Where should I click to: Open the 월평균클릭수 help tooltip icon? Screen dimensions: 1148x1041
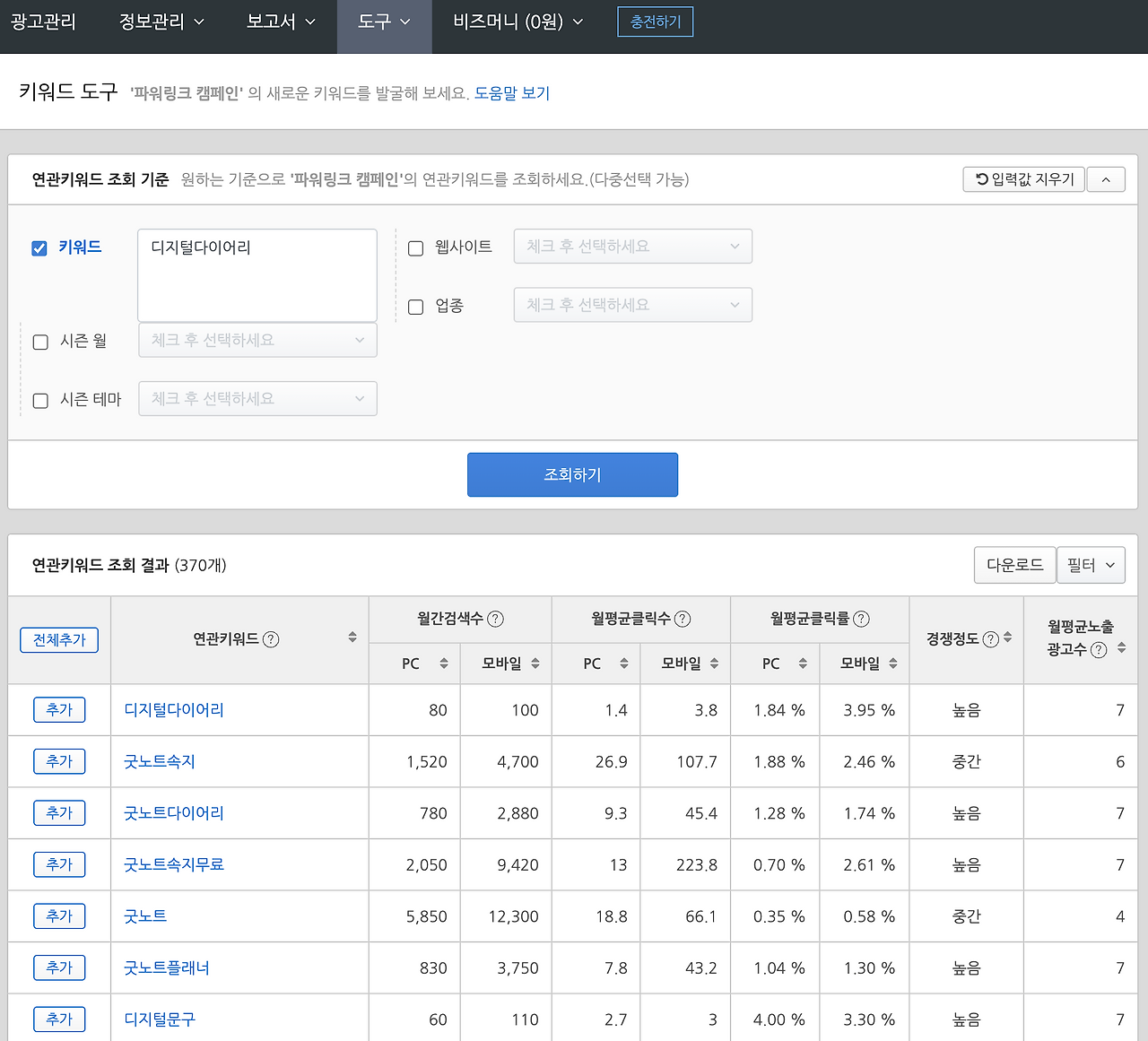pos(681,618)
